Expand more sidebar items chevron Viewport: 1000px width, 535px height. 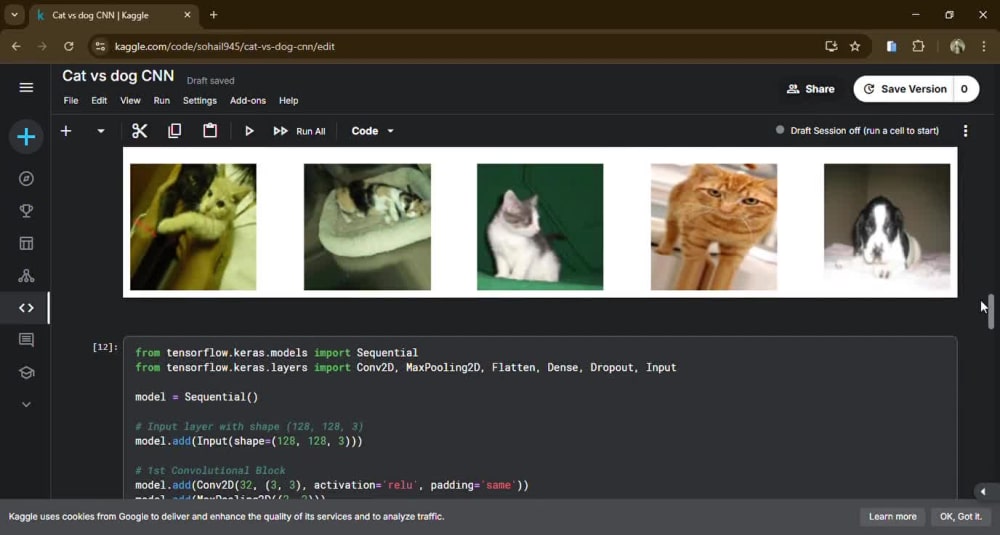coord(26,404)
